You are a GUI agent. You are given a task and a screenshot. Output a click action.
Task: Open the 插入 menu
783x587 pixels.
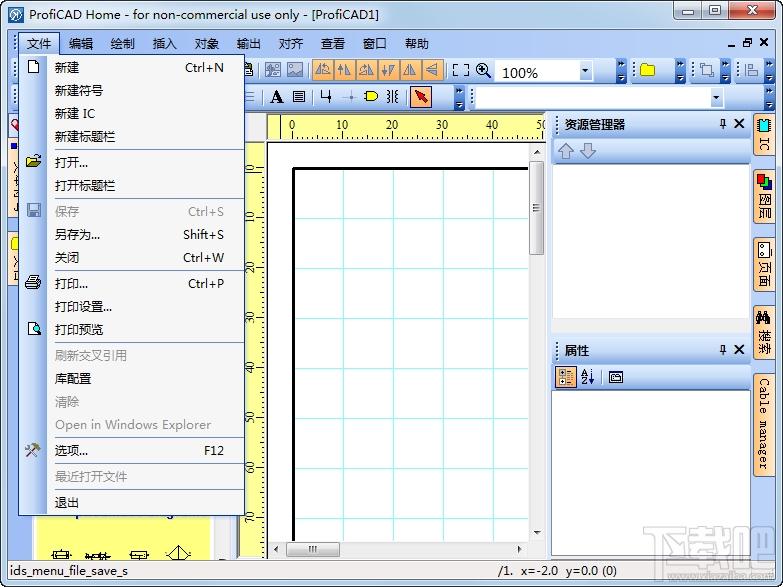(165, 43)
